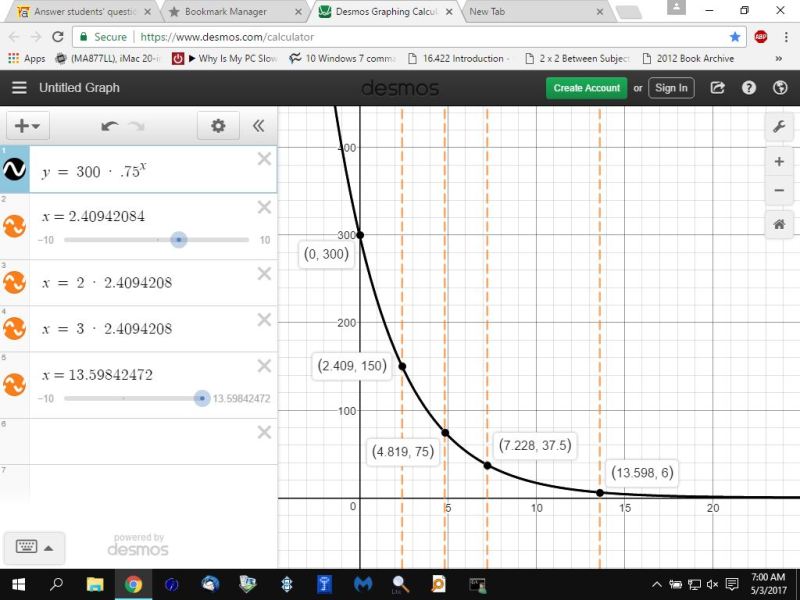This screenshot has width=800, height=600.
Task: Open the Adblock Plus extension icon
Action: pyautogui.click(x=760, y=37)
